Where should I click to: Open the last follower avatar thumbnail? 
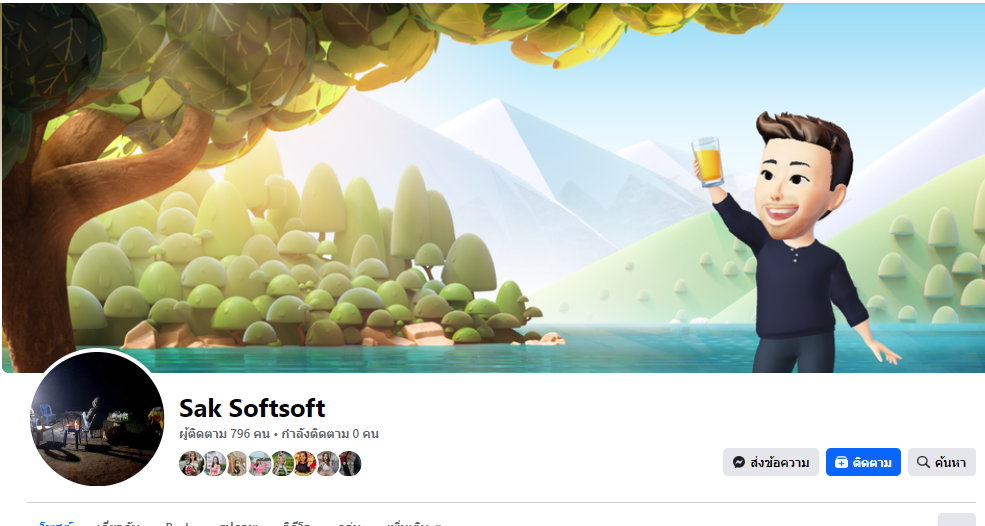click(350, 464)
